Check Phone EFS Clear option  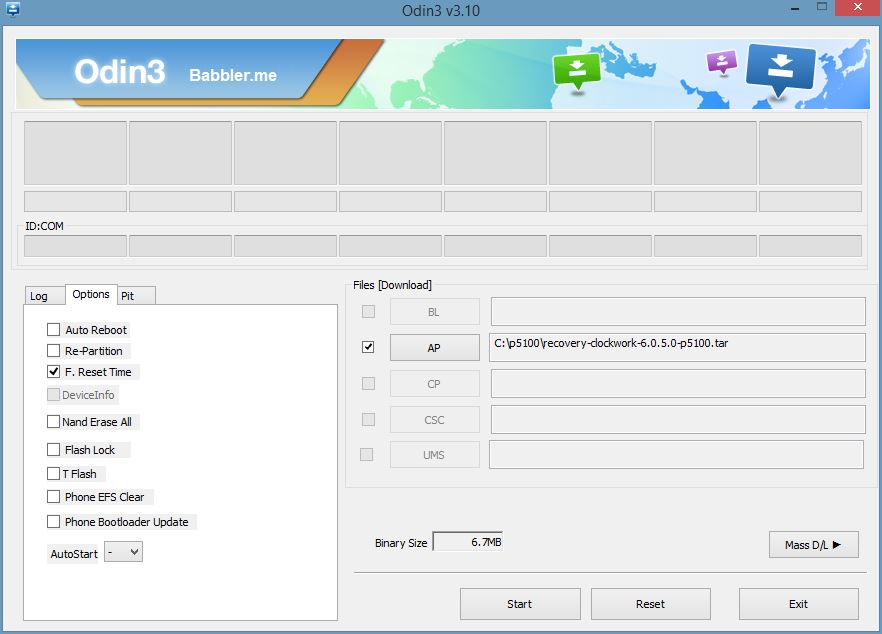pyautogui.click(x=53, y=497)
